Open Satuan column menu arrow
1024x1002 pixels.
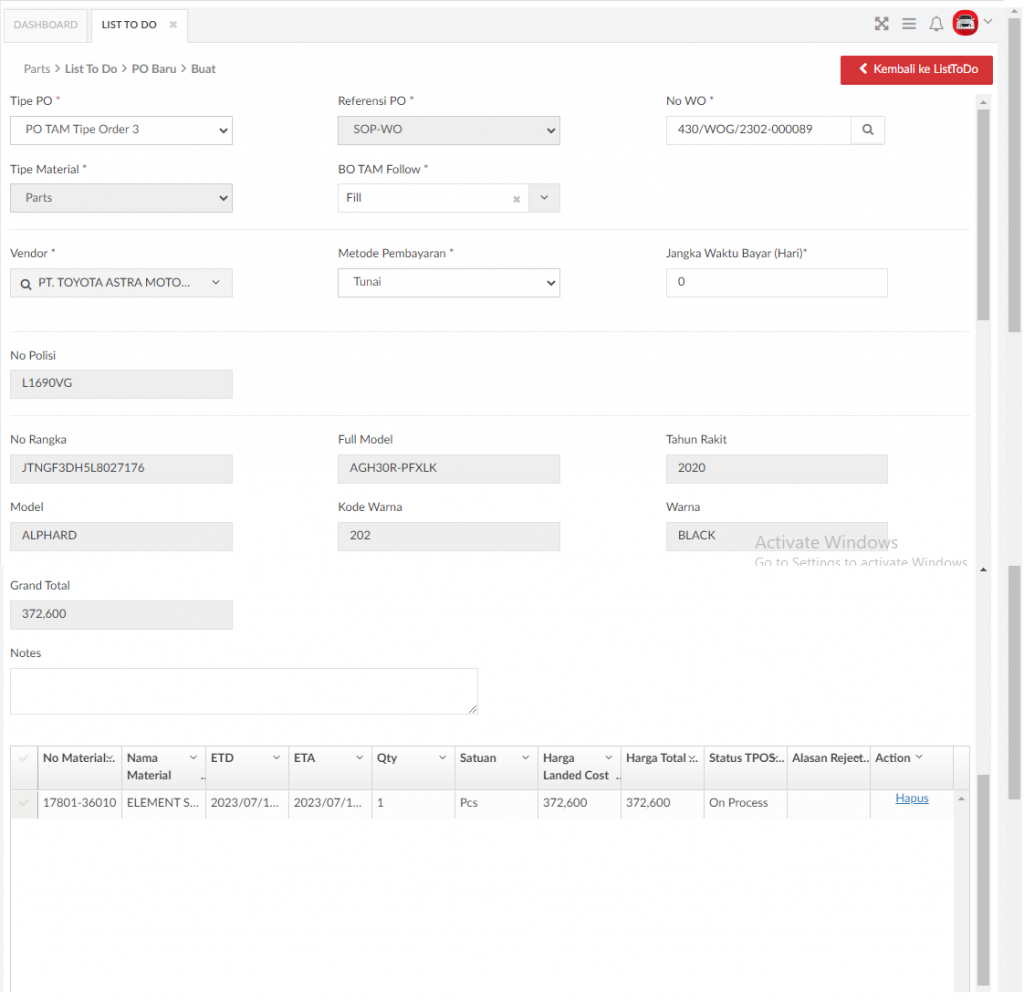(x=525, y=758)
